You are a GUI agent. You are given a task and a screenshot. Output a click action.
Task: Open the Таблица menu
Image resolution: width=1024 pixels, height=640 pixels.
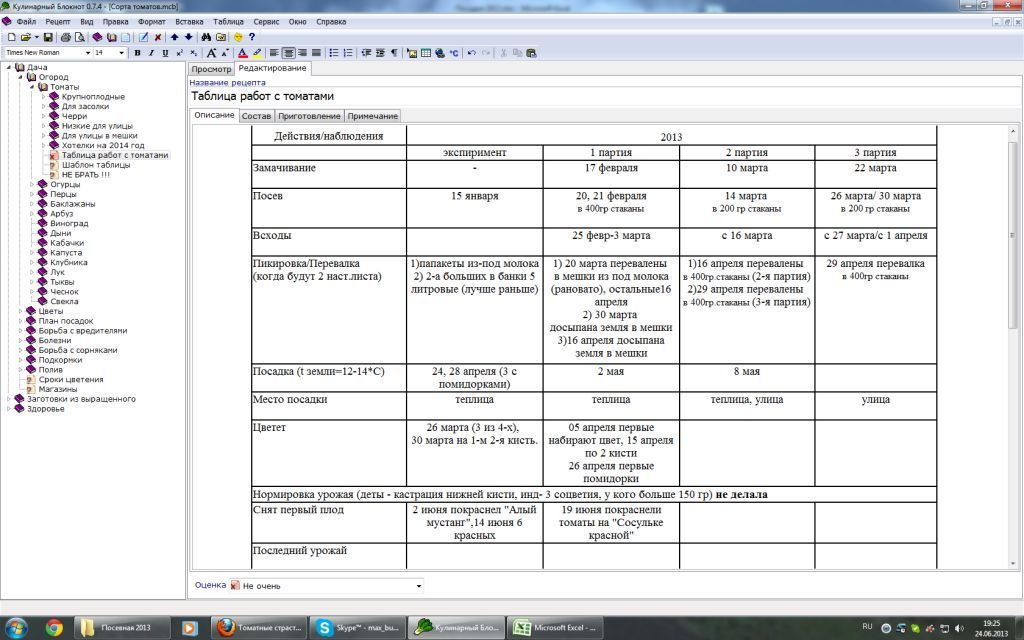coord(228,21)
